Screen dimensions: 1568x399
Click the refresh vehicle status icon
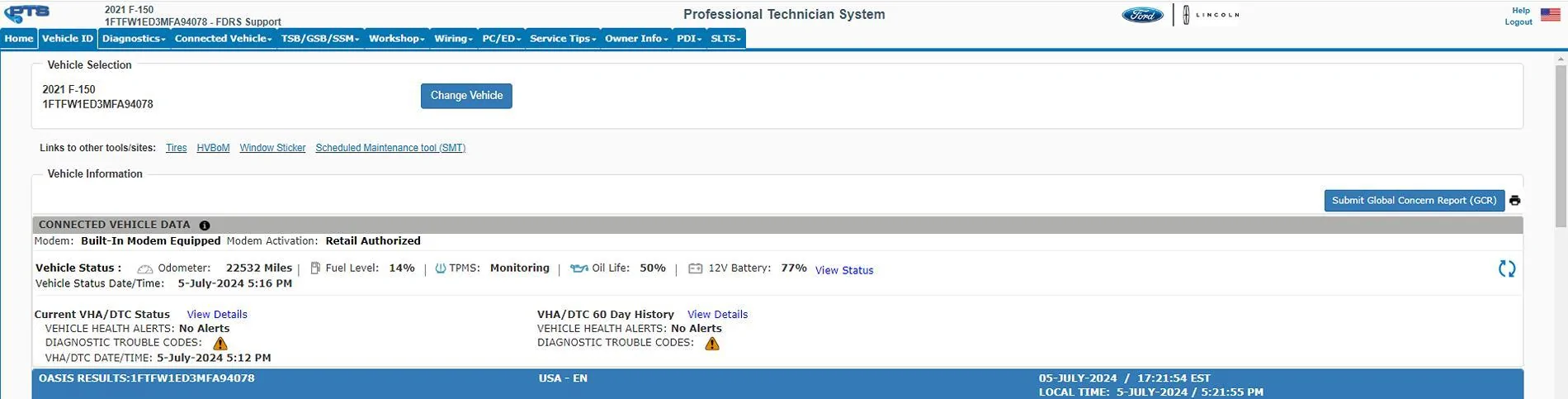[1506, 268]
